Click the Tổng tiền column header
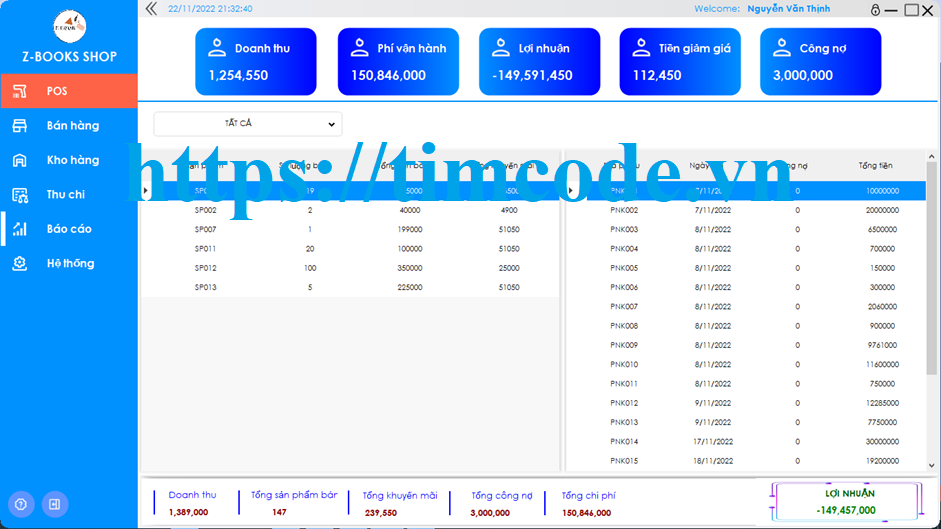 pyautogui.click(x=876, y=165)
